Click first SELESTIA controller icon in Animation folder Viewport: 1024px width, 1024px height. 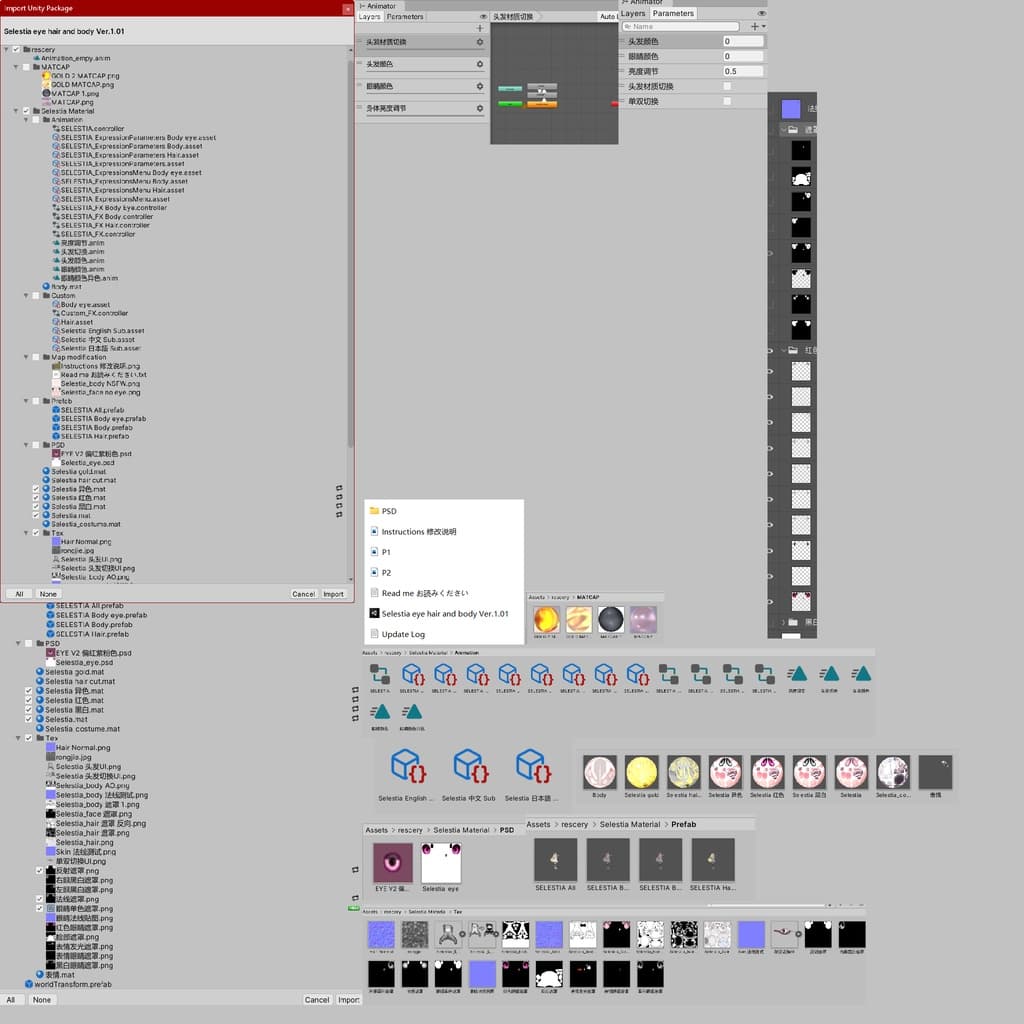pyautogui.click(x=379, y=673)
